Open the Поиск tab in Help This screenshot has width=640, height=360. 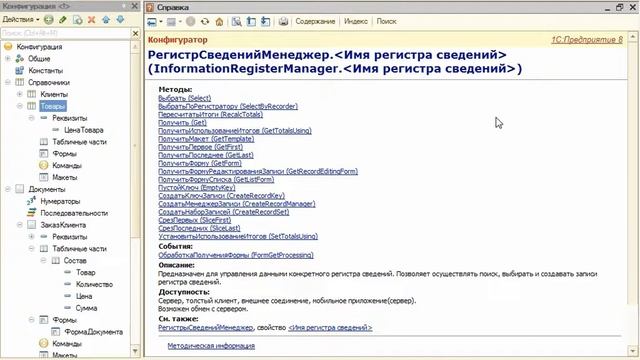(x=386, y=22)
